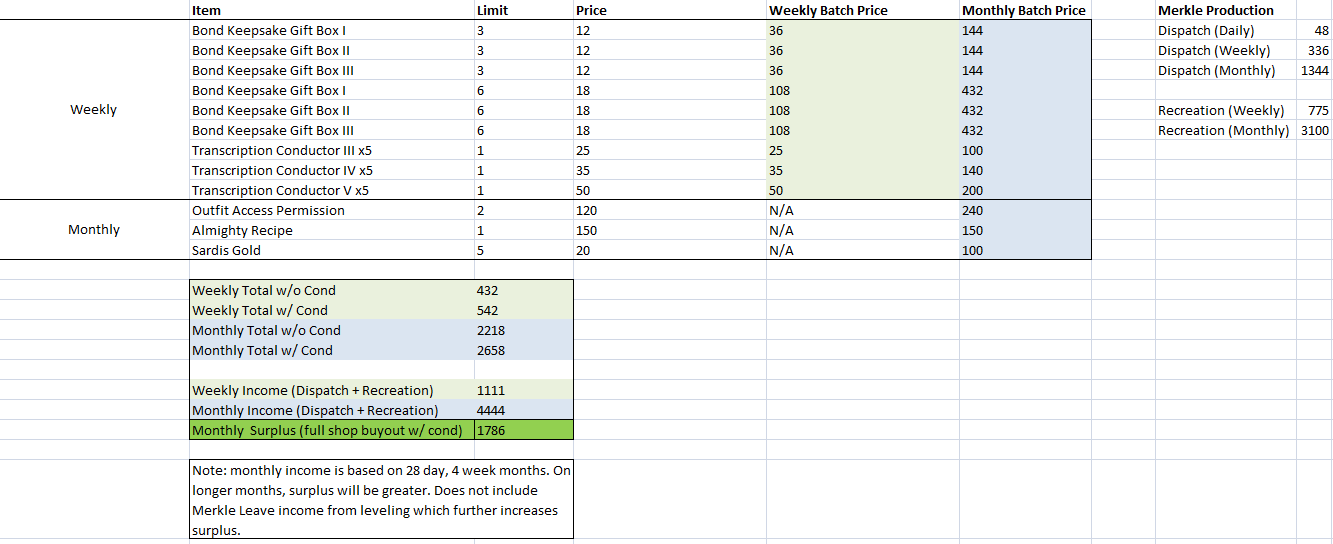Click the Outfit Access Permission price 120
This screenshot has width=1333, height=544.
coord(669,210)
